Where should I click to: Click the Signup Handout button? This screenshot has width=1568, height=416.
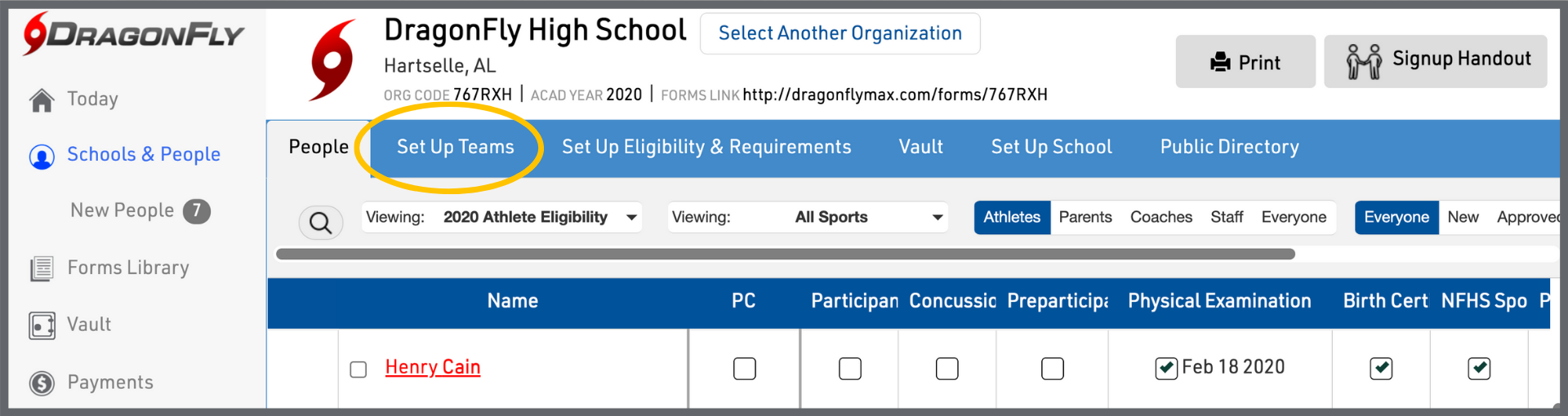1435,61
